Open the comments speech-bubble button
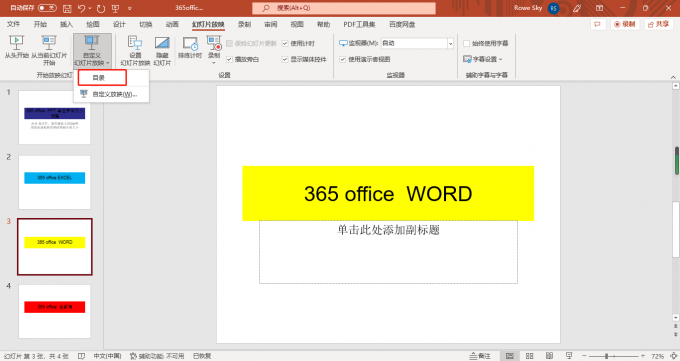 (x=598, y=24)
